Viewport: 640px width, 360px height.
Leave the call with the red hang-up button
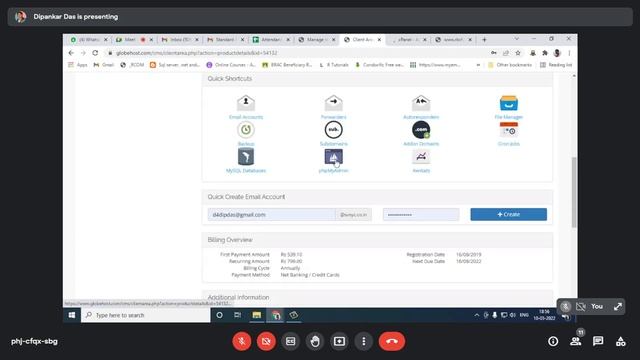pyautogui.click(x=392, y=341)
